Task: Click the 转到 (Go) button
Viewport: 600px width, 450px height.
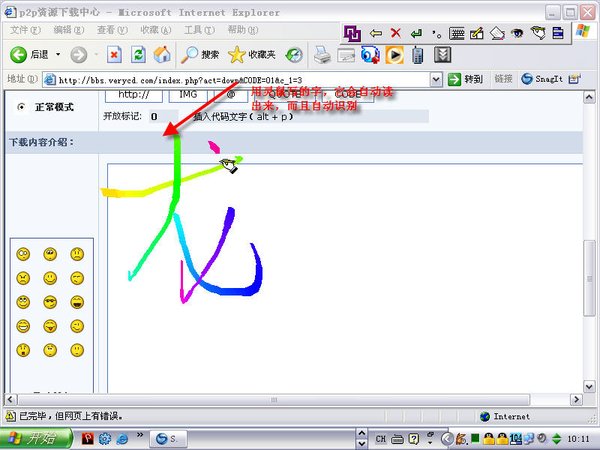Action: [x=466, y=79]
